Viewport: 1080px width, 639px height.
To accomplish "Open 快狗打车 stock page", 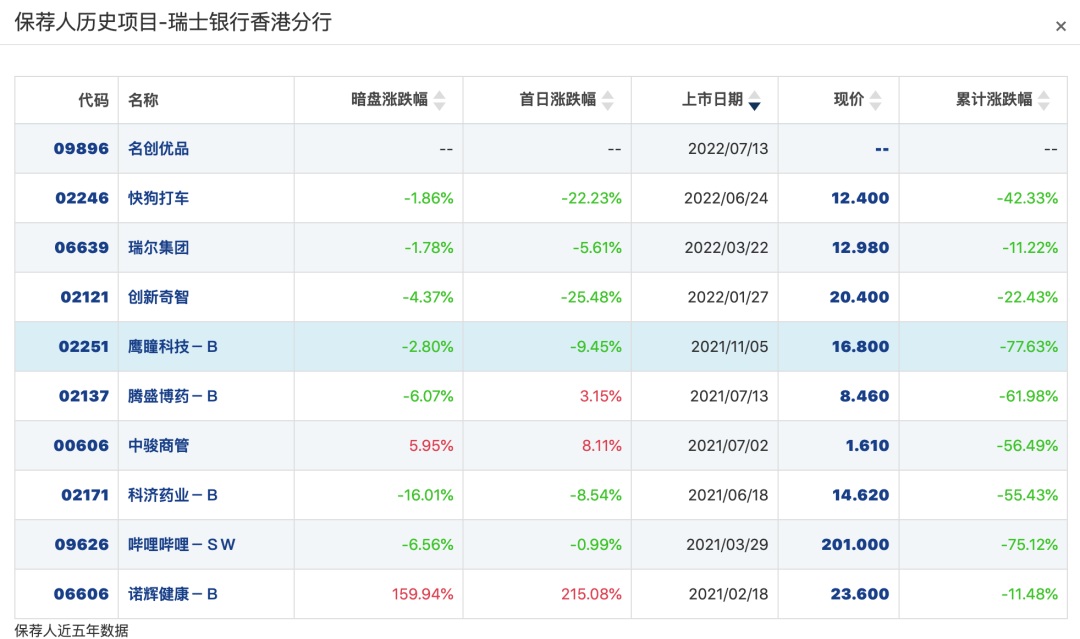I will [158, 198].
